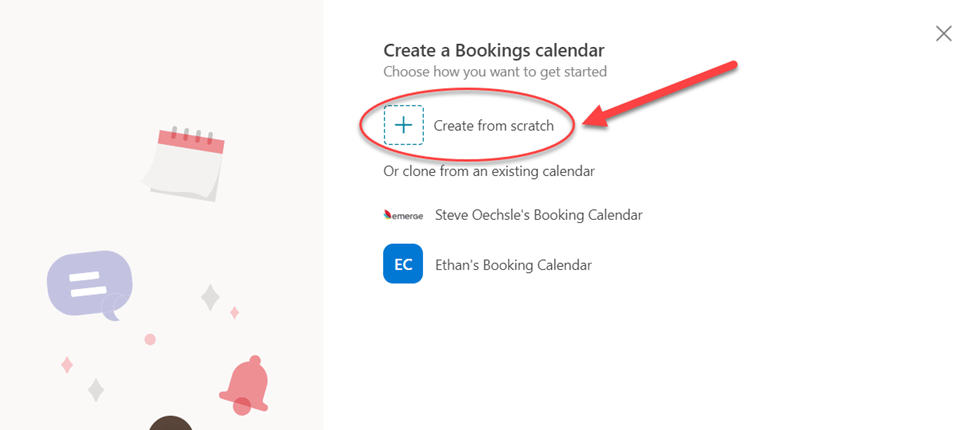Select the Create from scratch label
The image size is (975, 430).
[494, 126]
